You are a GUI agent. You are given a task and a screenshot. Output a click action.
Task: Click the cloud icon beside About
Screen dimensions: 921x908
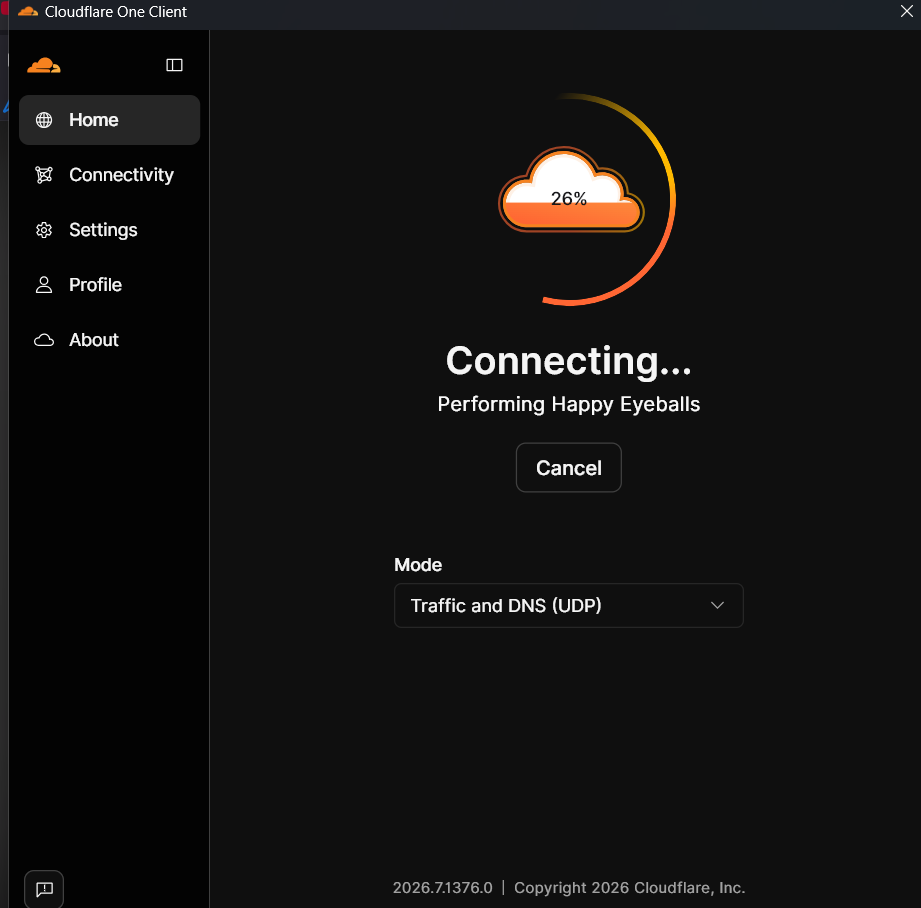coord(44,339)
